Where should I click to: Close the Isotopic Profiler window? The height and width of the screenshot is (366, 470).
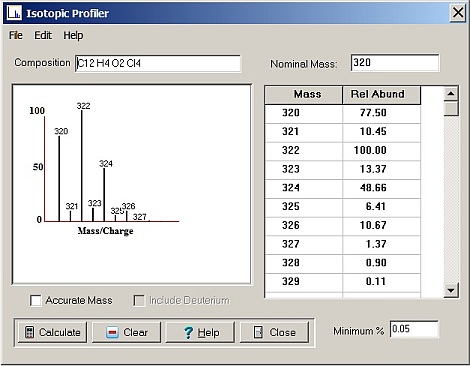[x=458, y=13]
